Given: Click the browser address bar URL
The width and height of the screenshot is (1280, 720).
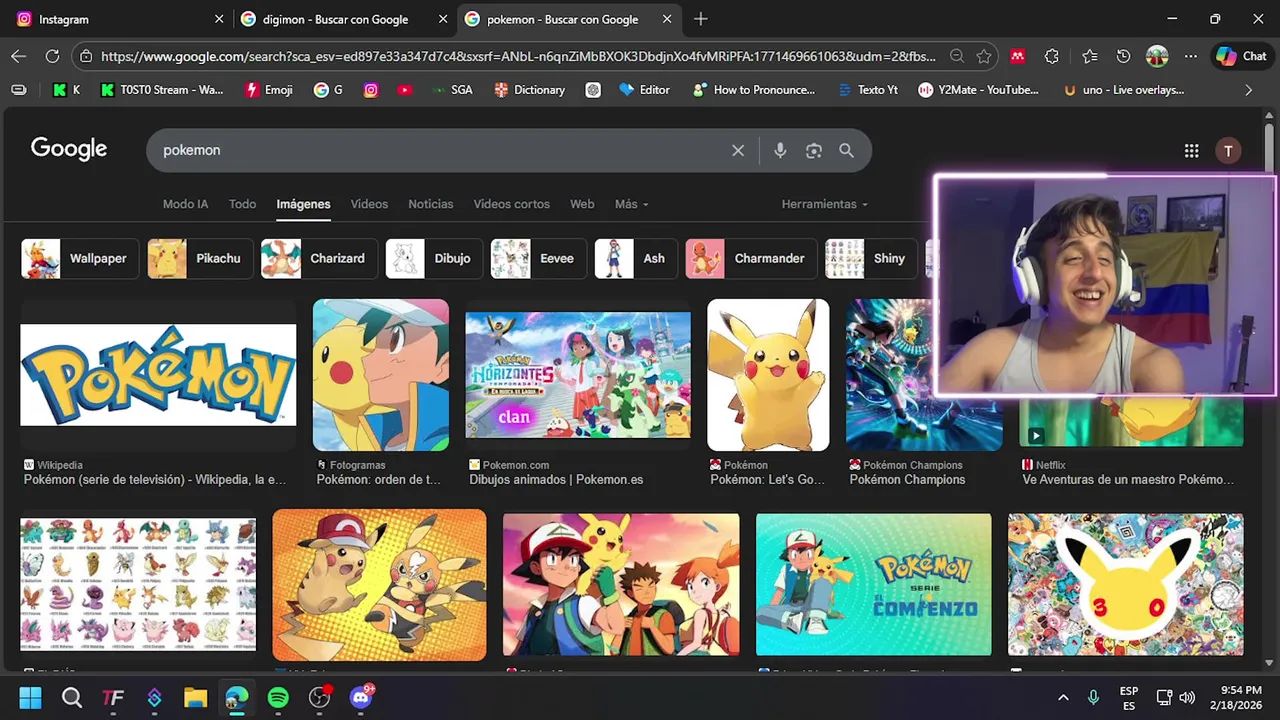Looking at the screenshot, I should (520, 56).
